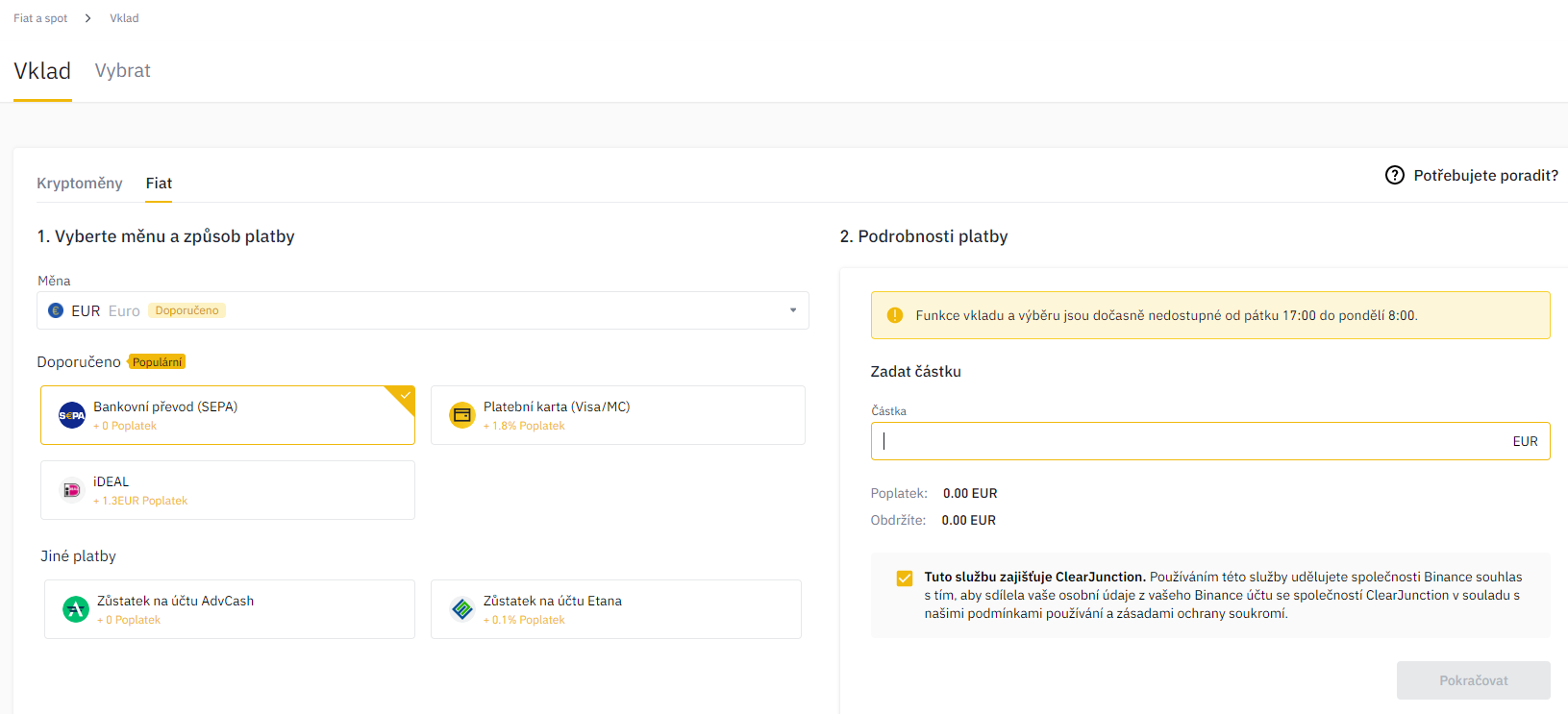This screenshot has height=714, width=1568.
Task: Click the breadcrumb chevron after Fiat a spot
Action: (88, 18)
